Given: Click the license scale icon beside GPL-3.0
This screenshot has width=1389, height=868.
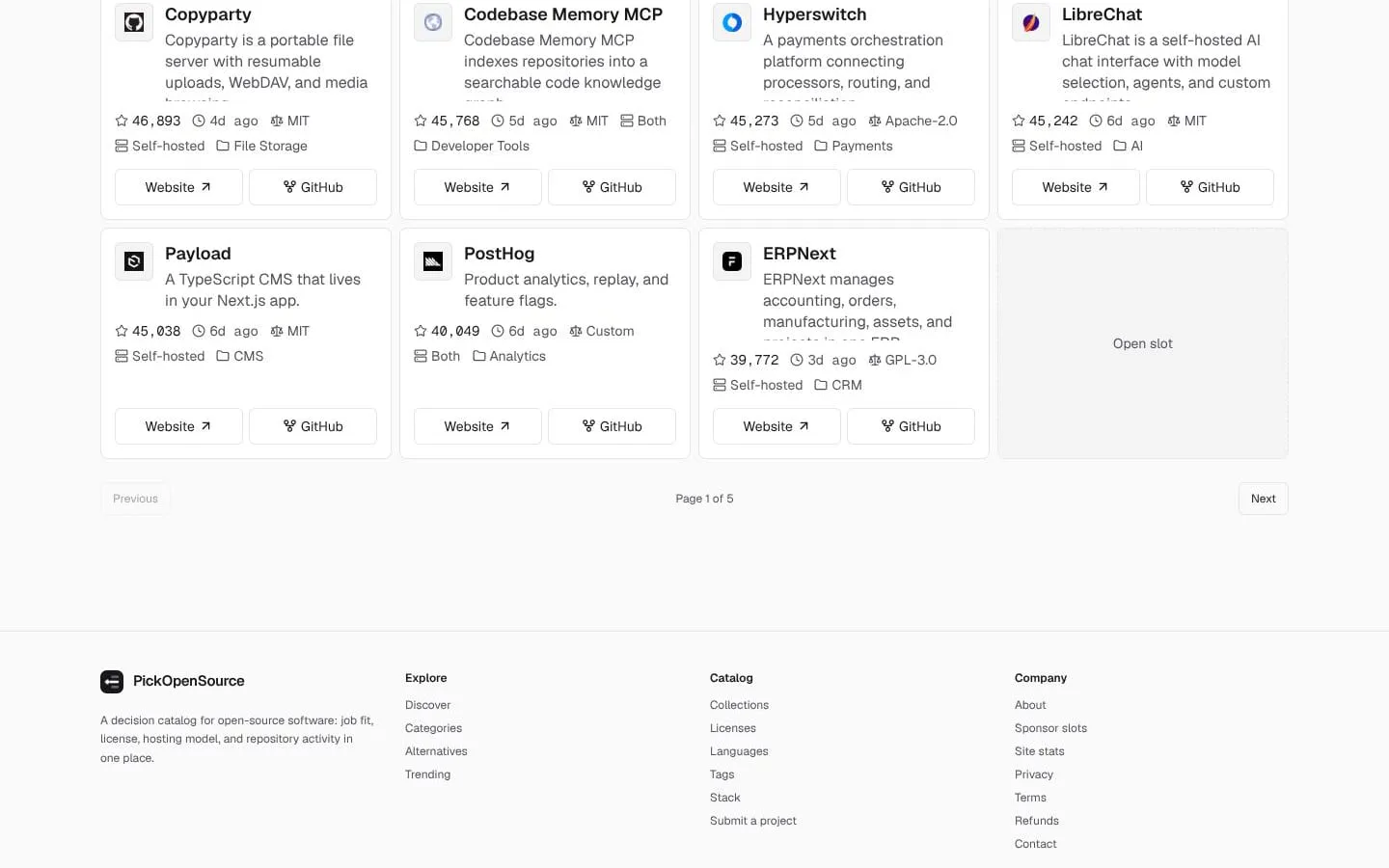Looking at the screenshot, I should pyautogui.click(x=875, y=360).
